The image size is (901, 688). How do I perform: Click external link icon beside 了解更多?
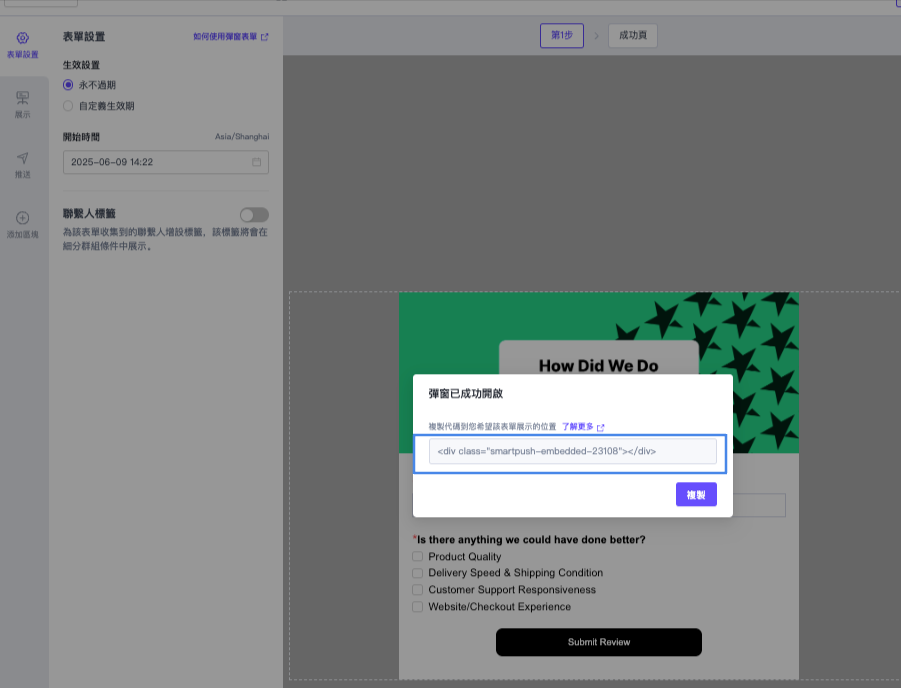(x=601, y=427)
